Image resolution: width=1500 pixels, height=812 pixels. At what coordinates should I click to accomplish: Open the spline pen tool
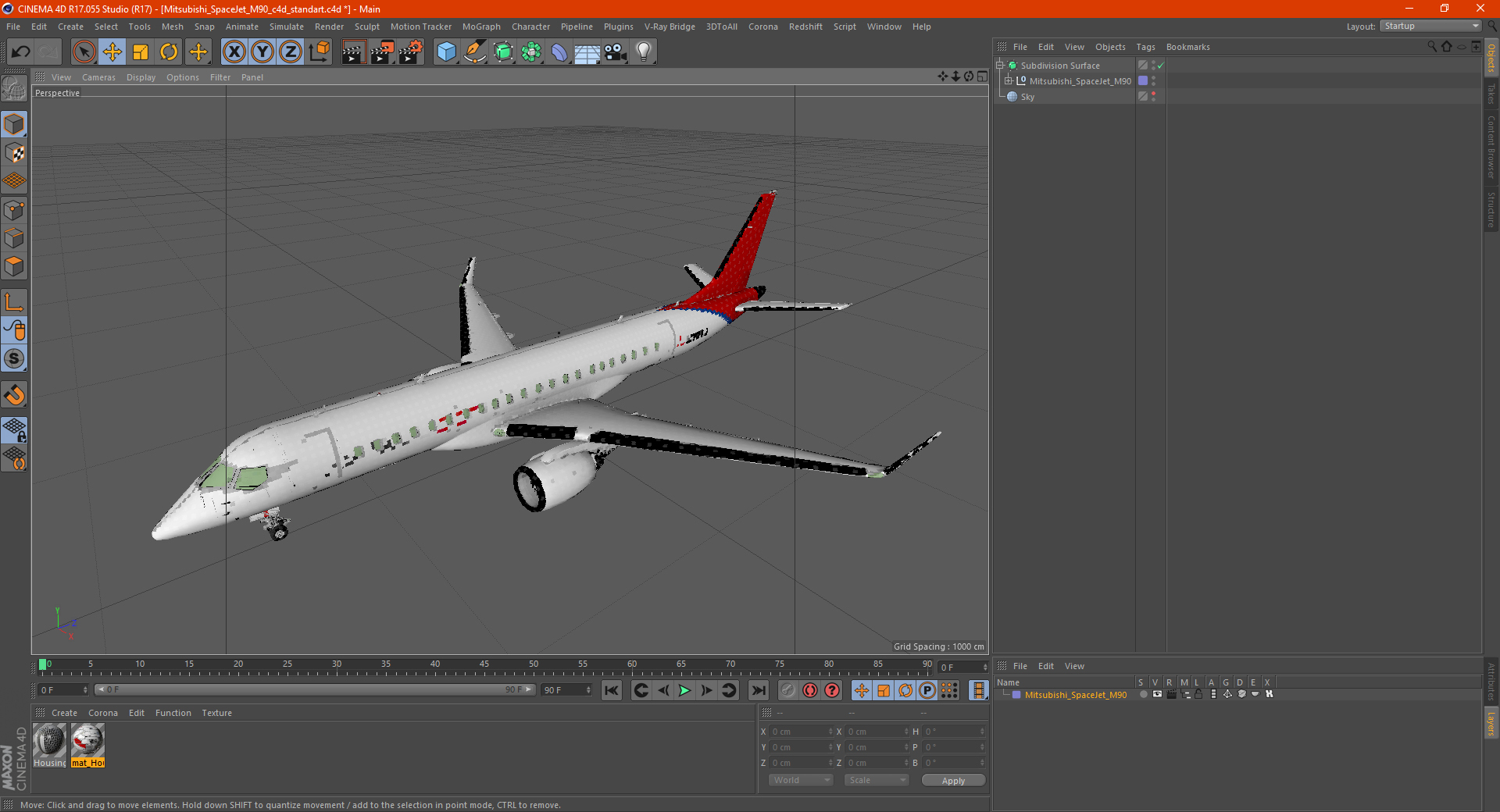(x=475, y=52)
